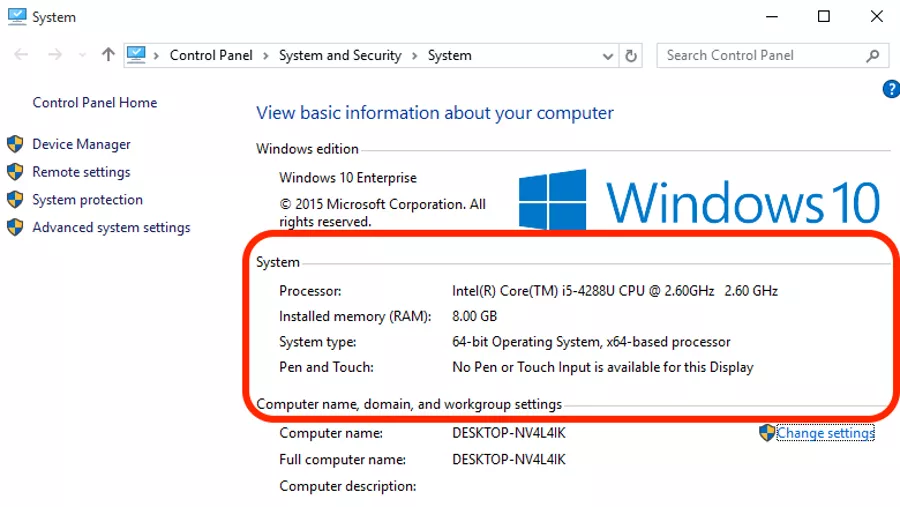Click the computer icon in address bar
Image resolution: width=900 pixels, height=507 pixels.
[136, 55]
